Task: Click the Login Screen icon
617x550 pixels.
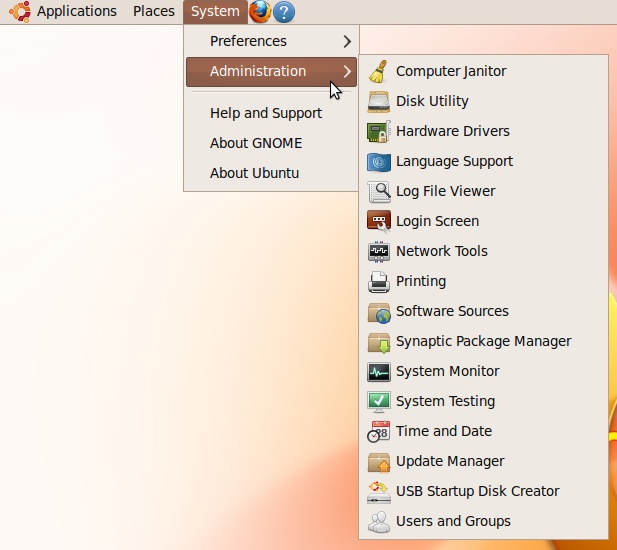Action: 379,221
